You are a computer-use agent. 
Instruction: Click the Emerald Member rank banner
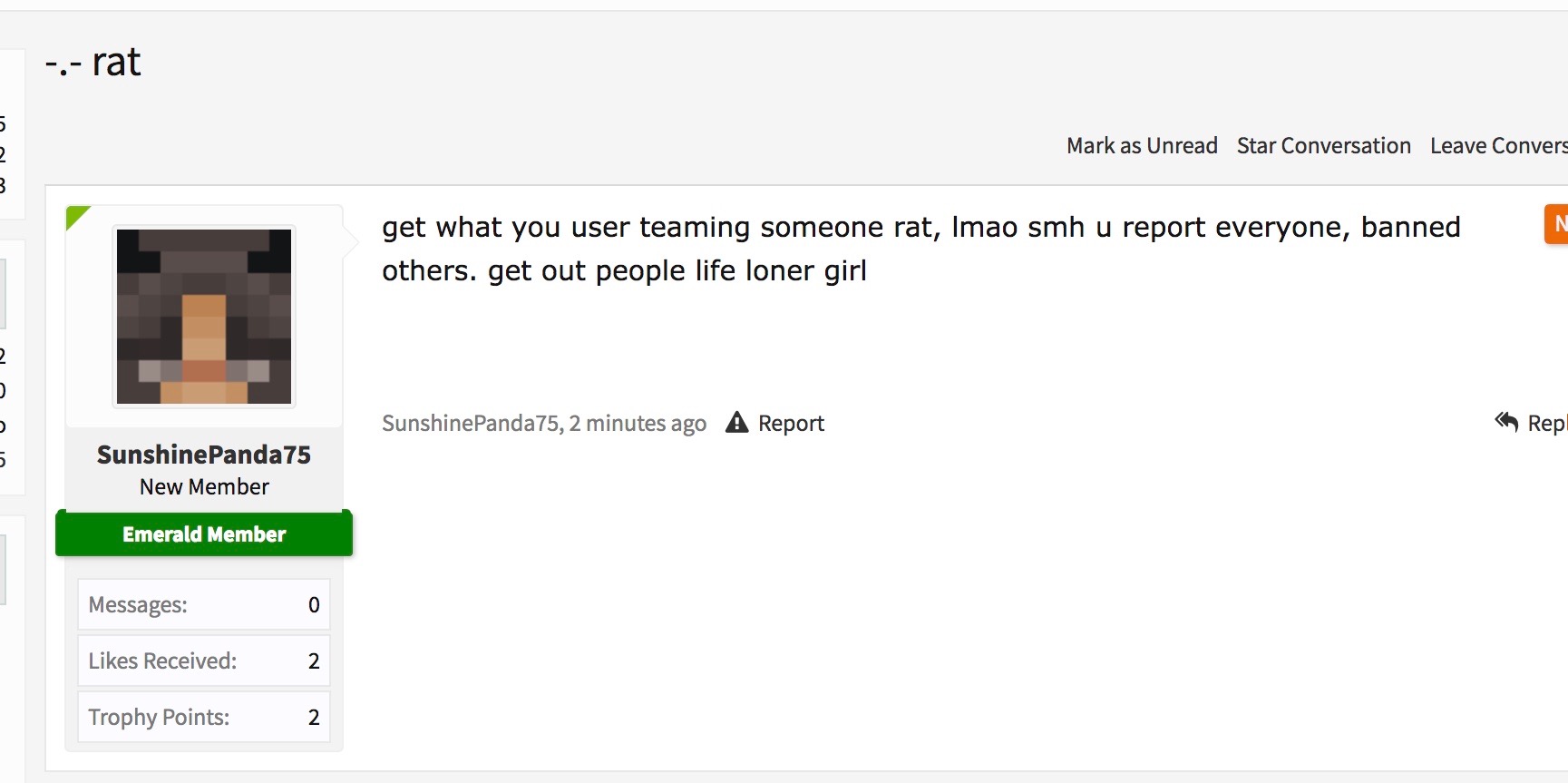pos(204,534)
